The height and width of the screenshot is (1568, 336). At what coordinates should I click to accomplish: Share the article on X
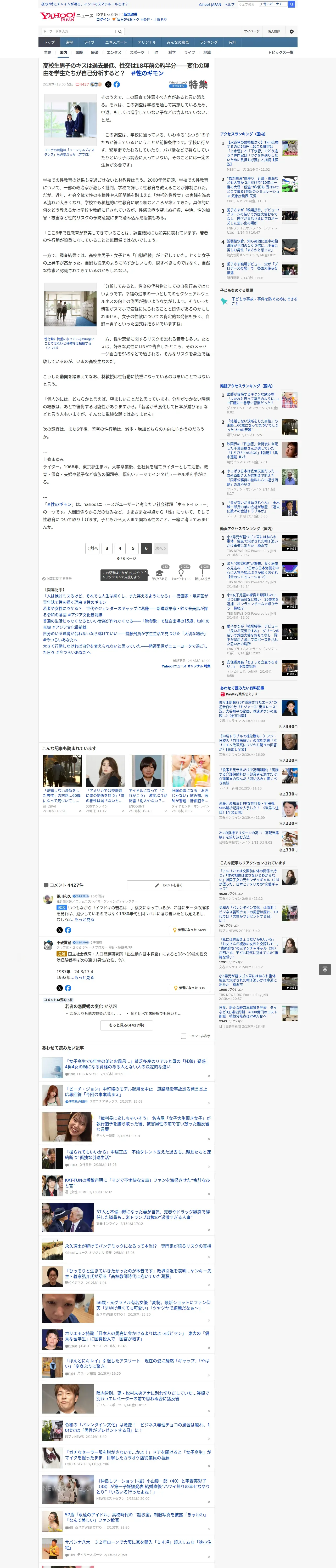tap(109, 85)
